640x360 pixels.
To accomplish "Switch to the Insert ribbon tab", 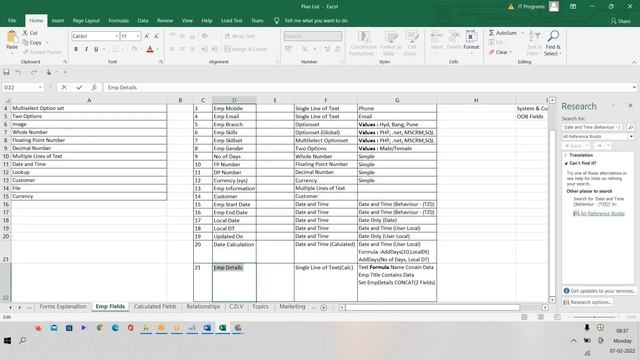I will [x=58, y=20].
